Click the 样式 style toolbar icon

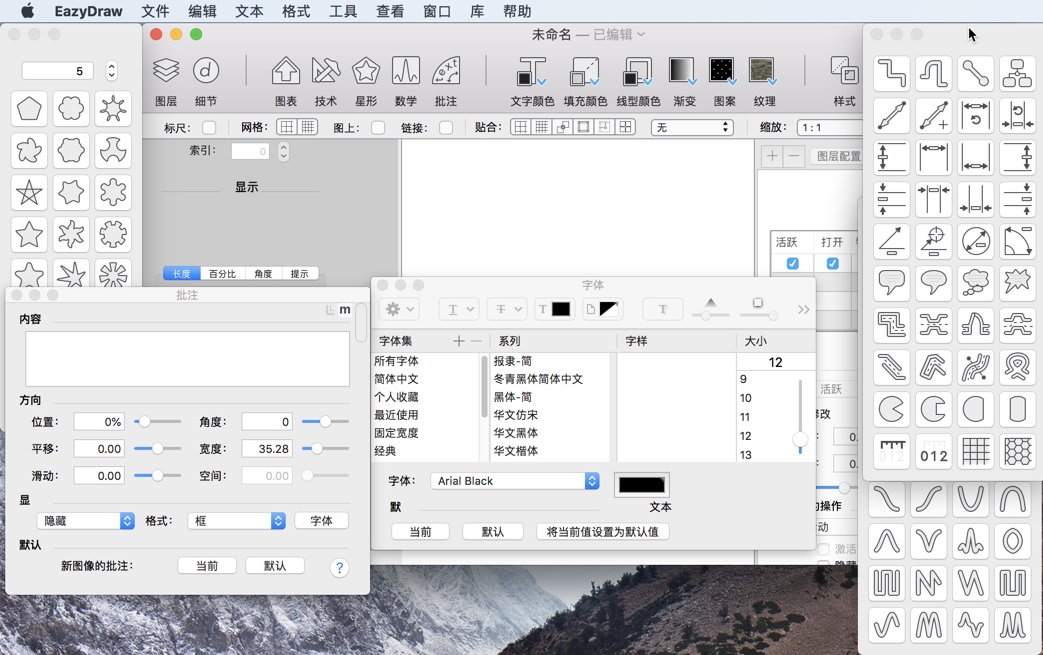(844, 70)
